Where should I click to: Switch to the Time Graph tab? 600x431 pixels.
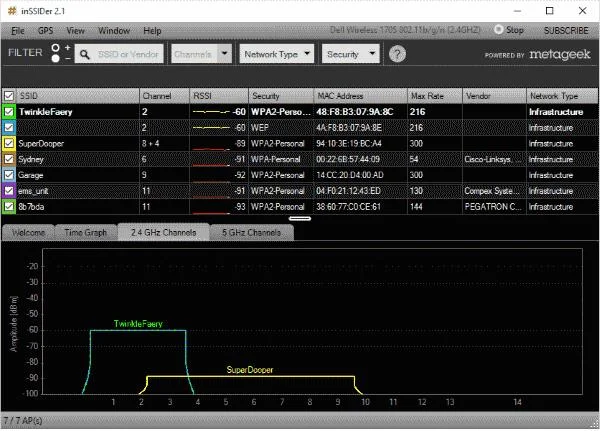pos(85,232)
